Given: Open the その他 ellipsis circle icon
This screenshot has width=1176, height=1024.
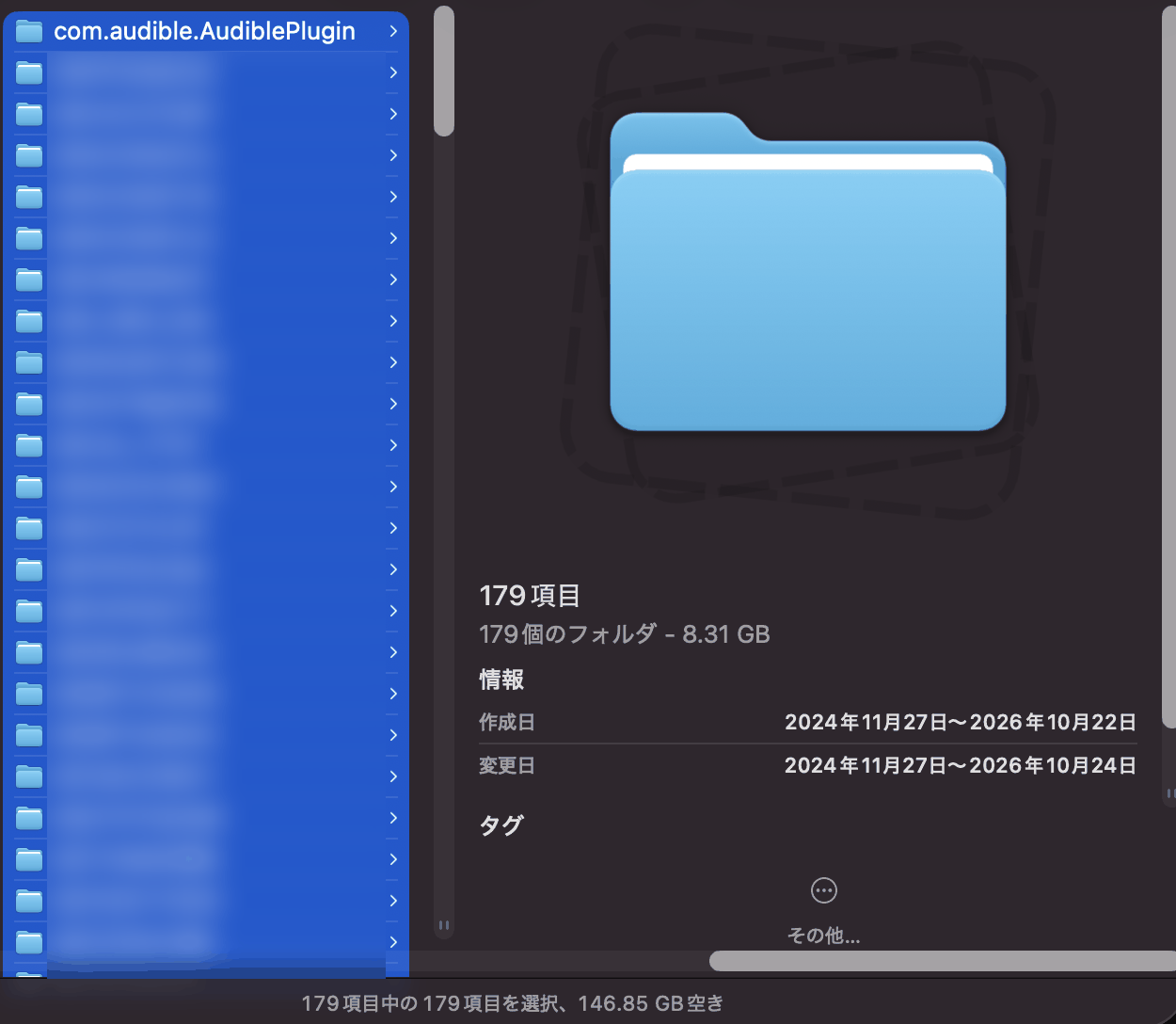Looking at the screenshot, I should tap(823, 890).
